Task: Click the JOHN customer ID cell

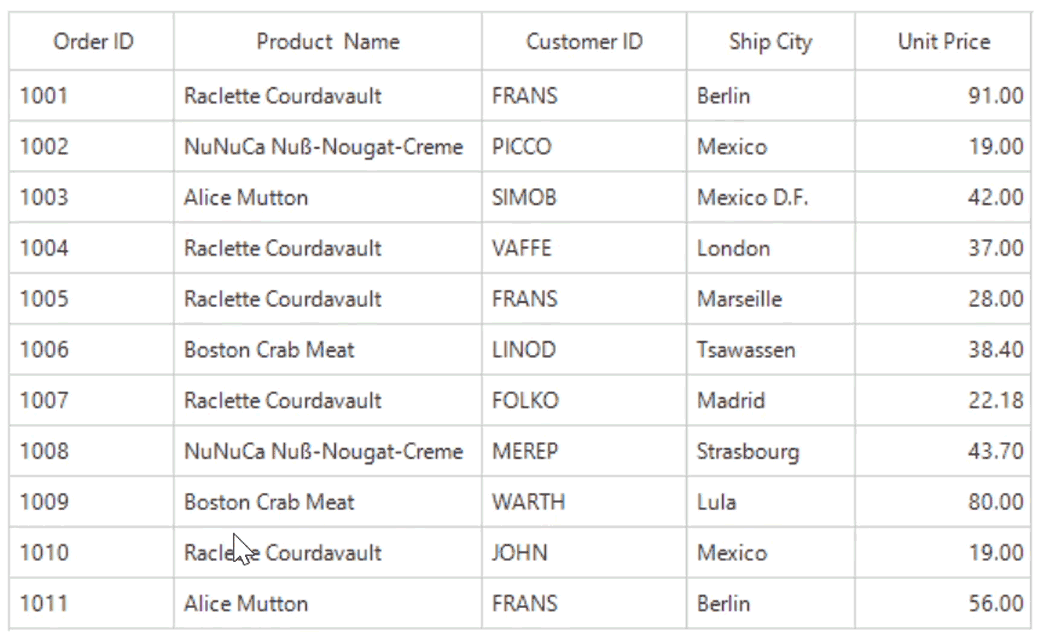Action: pyautogui.click(x=519, y=553)
